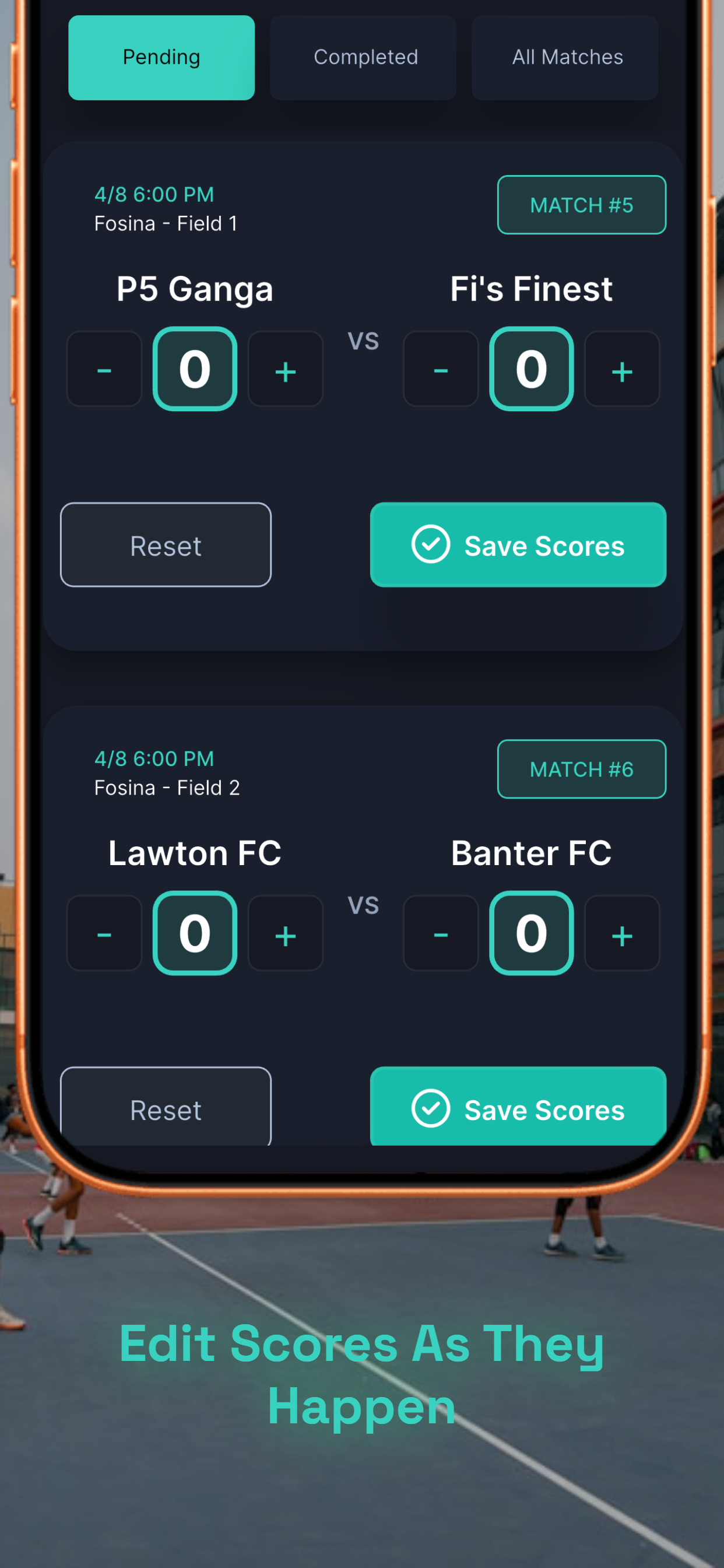The image size is (724, 1568).
Task: Increase Lawton FC score with plus
Action: point(285,933)
